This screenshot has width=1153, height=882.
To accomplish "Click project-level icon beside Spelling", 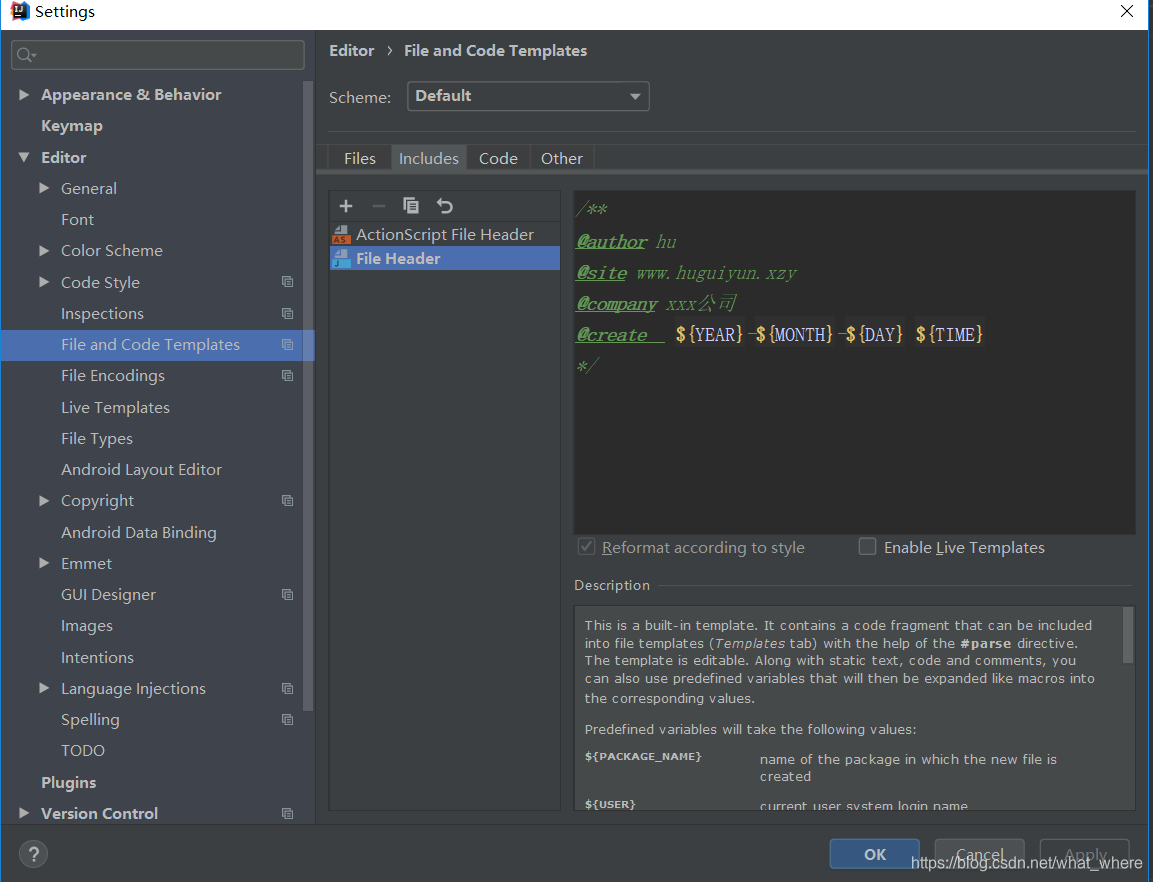I will 288,719.
